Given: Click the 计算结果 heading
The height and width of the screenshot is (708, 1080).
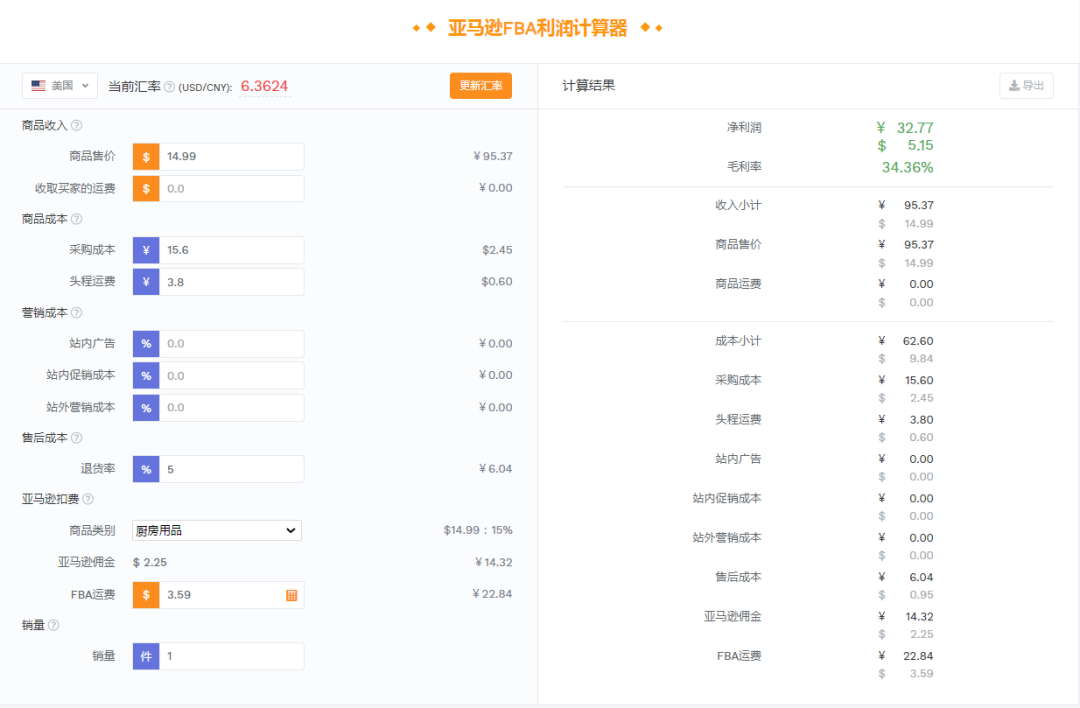Looking at the screenshot, I should tap(589, 86).
